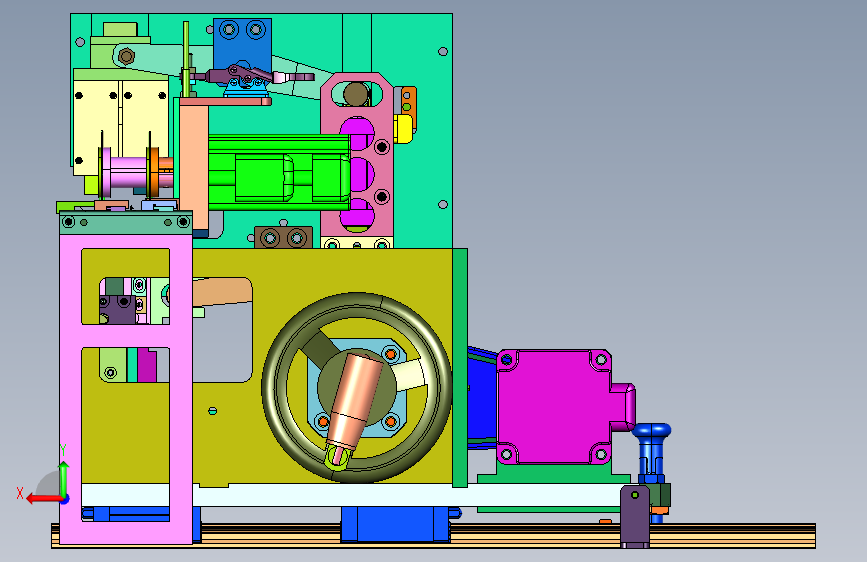Image resolution: width=867 pixels, height=562 pixels.
Task: Select the blue motor mount bracket
Action: click(x=481, y=398)
